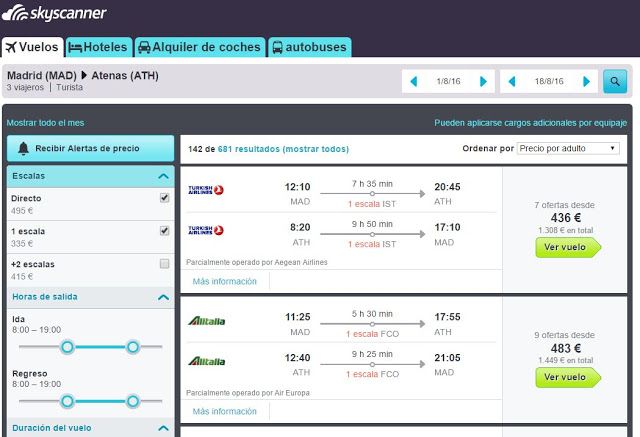Click Regreso slider left handle

coord(67,402)
